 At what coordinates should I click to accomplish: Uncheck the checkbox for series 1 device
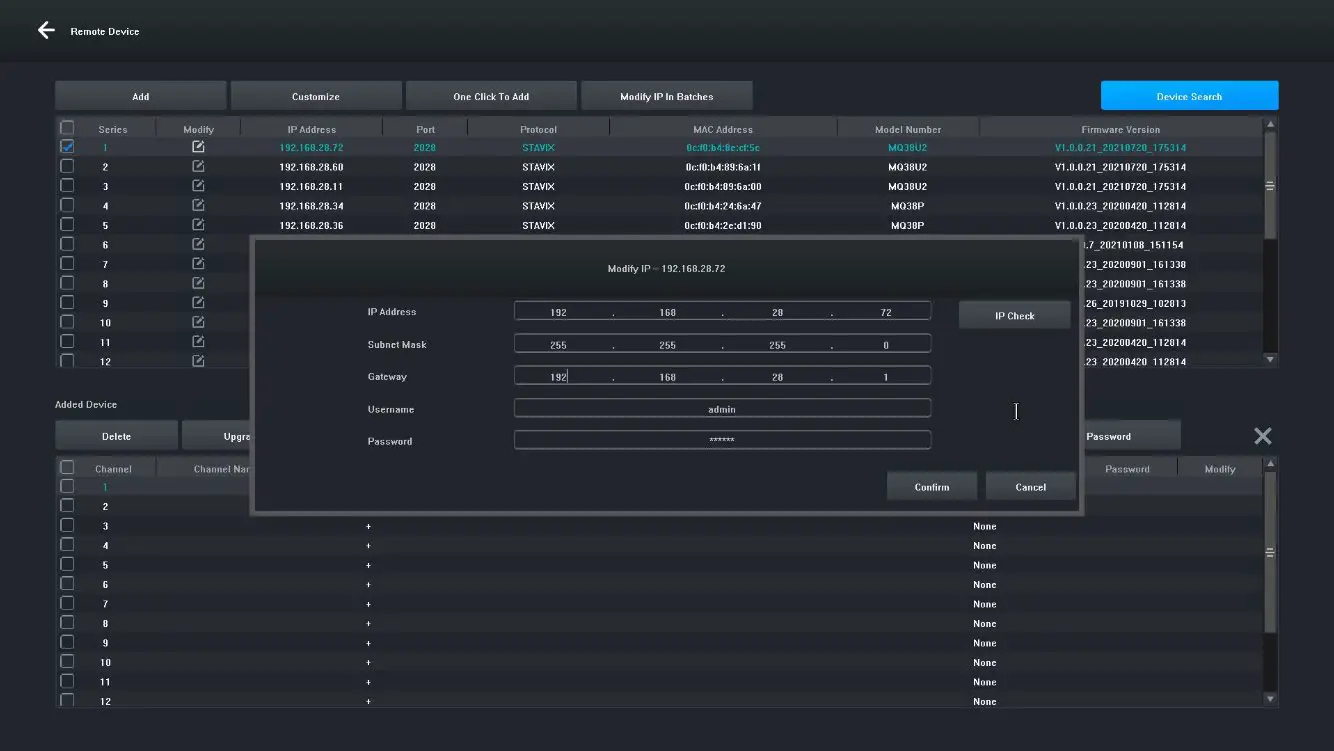(67, 147)
